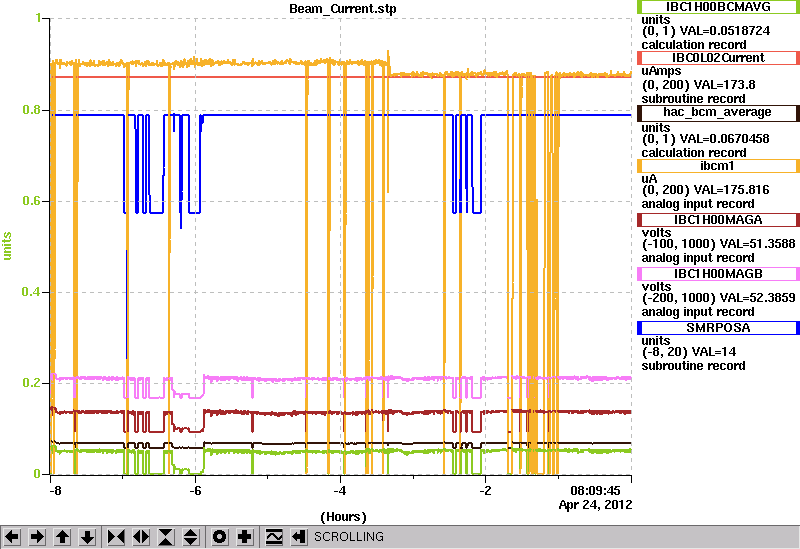
Task: Click the jump-to-latest arrow-bar icon
Action: coord(299,537)
